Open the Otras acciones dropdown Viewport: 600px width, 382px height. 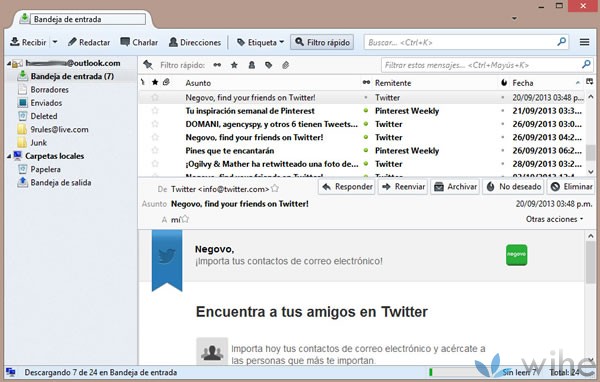click(x=554, y=219)
